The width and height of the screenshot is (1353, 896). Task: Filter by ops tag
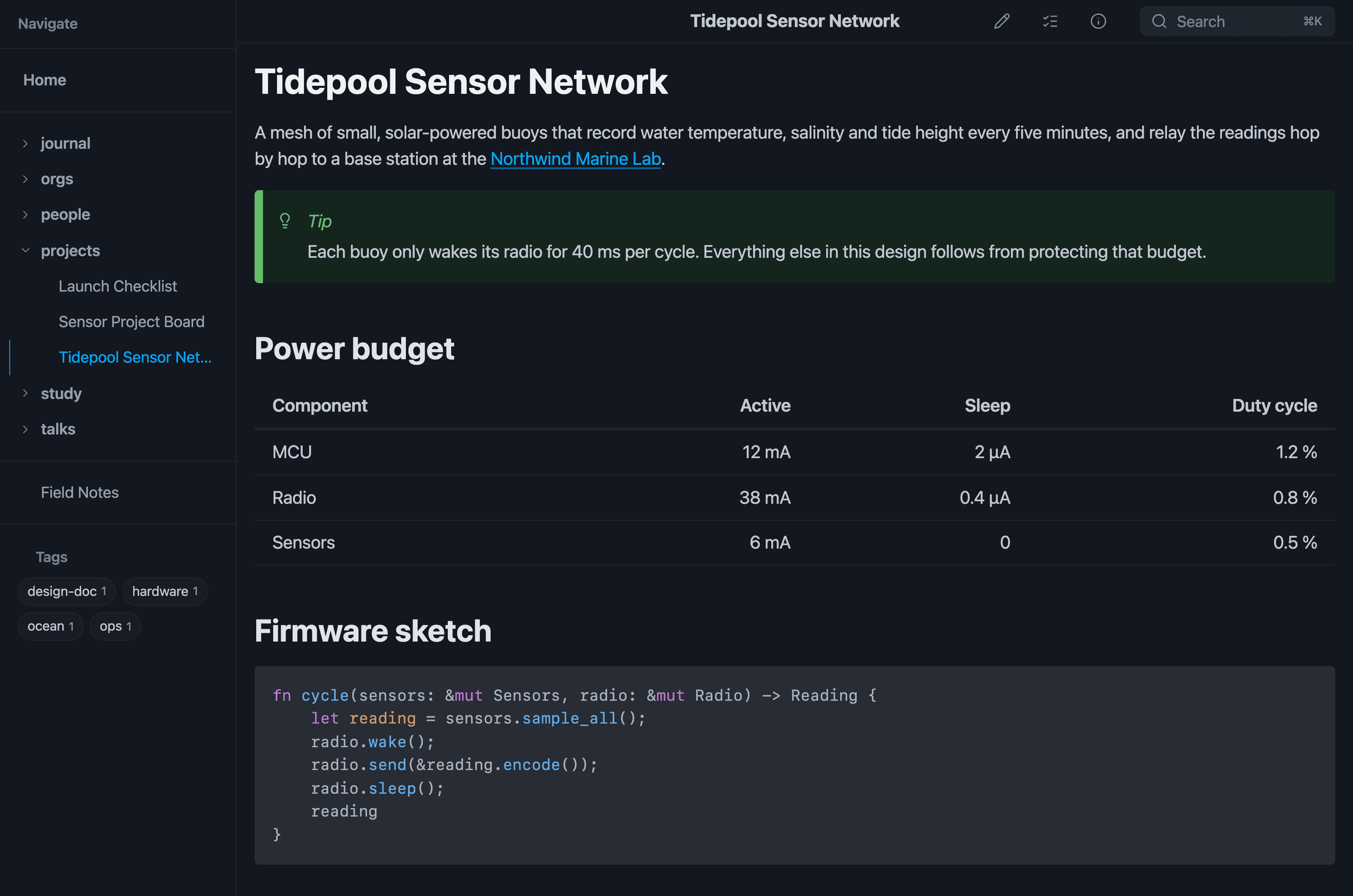pos(115,626)
